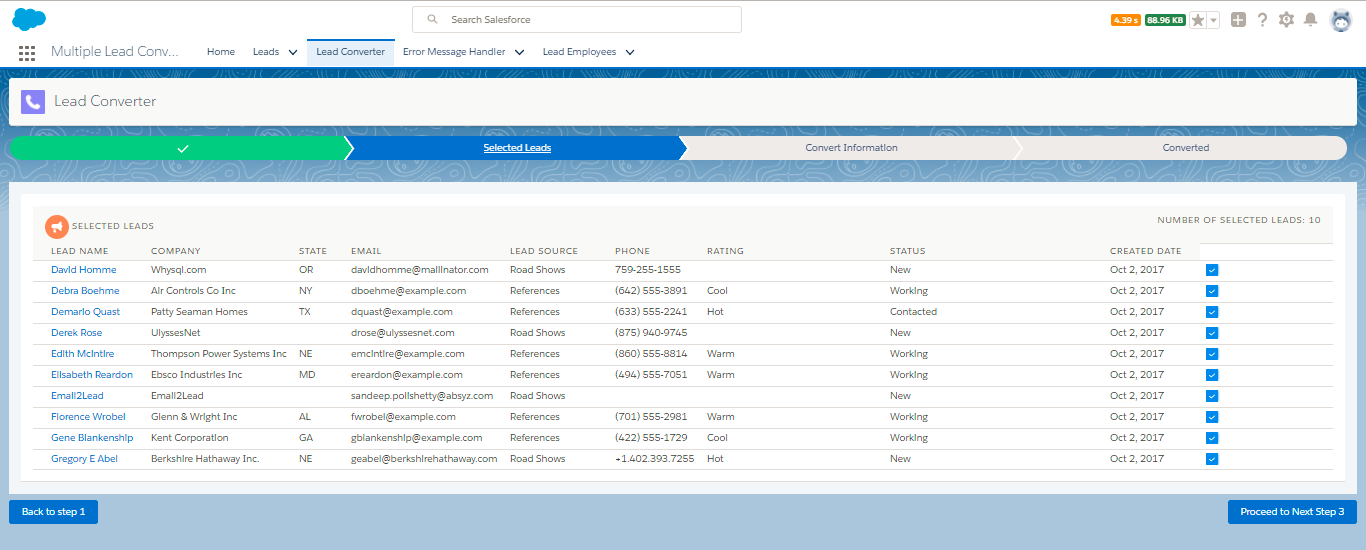Add page to favorites with star icon
This screenshot has width=1366, height=550.
pyautogui.click(x=1198, y=20)
